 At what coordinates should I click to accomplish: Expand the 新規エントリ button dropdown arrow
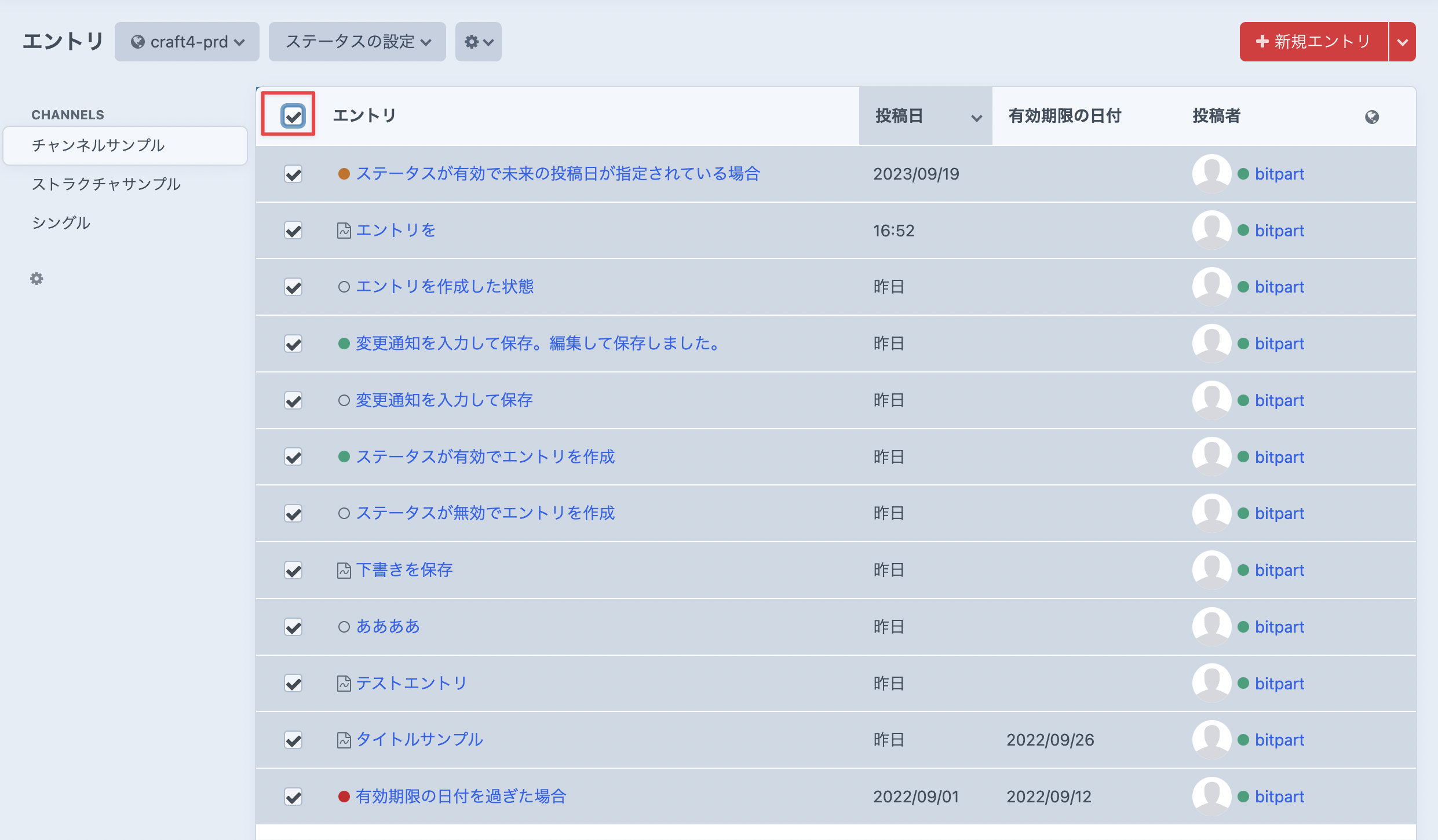1402,41
